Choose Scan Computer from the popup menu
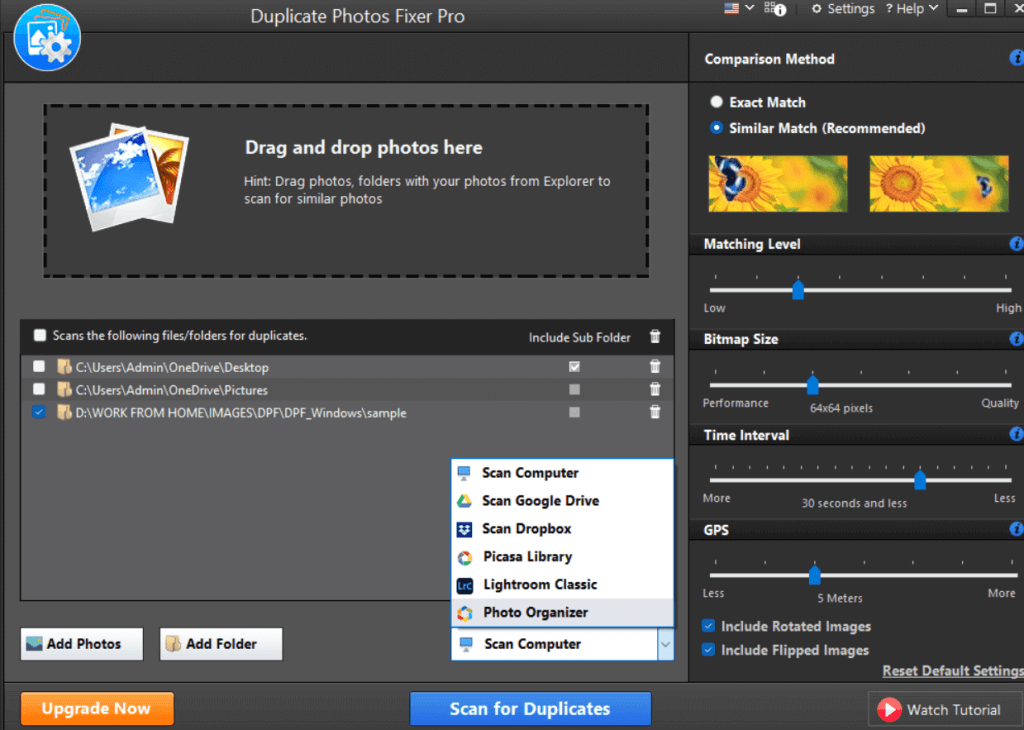The width and height of the screenshot is (1024, 730). (562, 473)
